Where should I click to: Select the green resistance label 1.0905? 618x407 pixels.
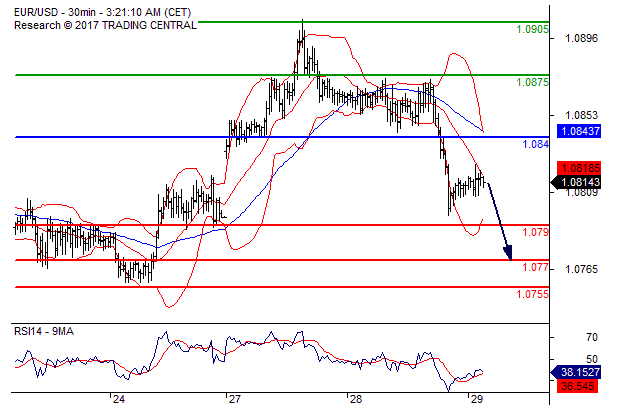(532, 29)
